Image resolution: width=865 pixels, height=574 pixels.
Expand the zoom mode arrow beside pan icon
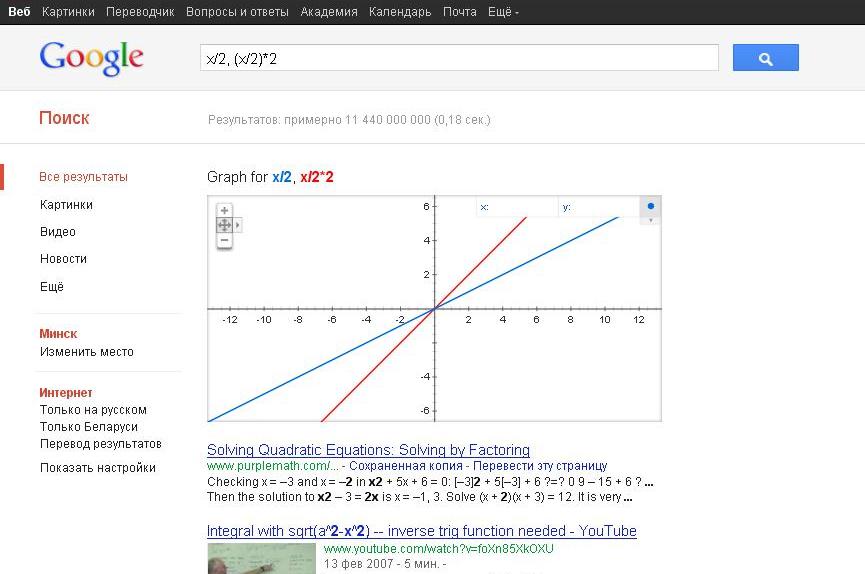point(238,225)
